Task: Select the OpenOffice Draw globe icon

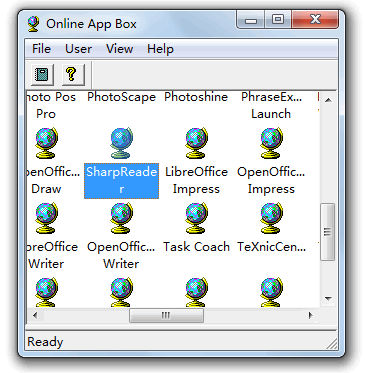Action: 47,143
